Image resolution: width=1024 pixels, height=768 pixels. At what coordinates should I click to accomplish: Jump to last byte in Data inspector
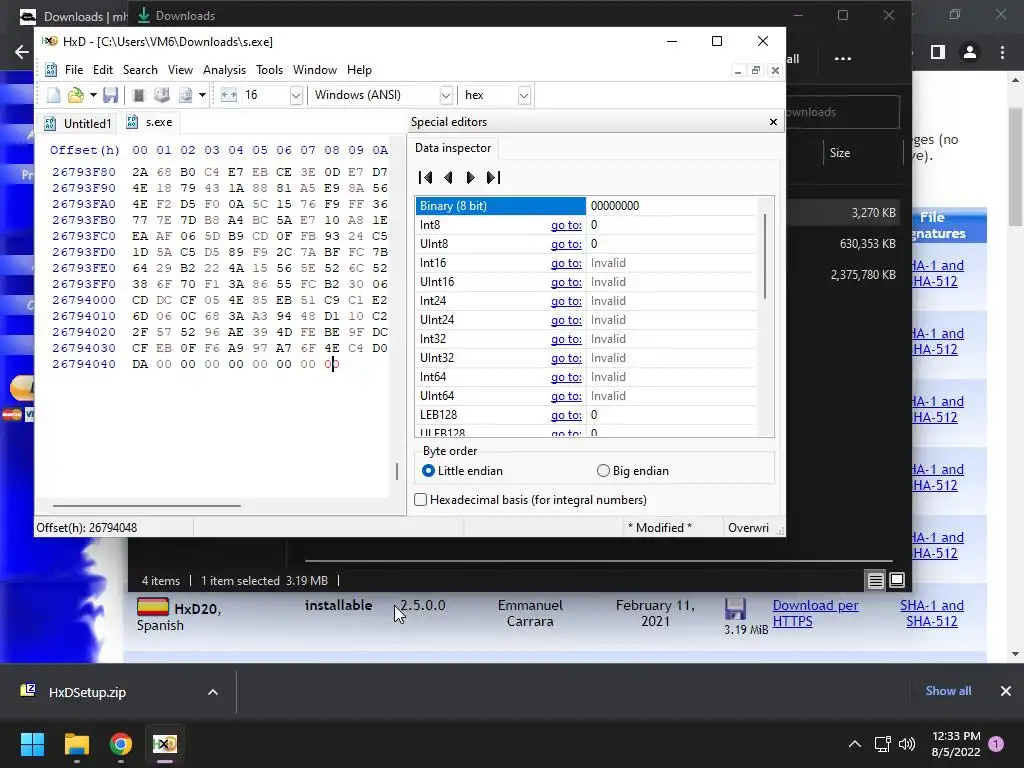[494, 178]
